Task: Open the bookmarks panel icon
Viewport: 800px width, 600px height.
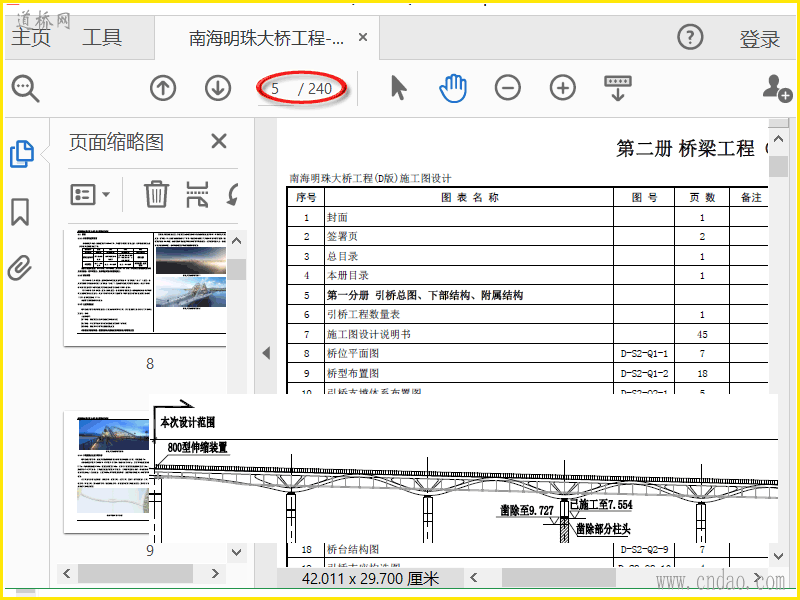Action: pyautogui.click(x=20, y=212)
